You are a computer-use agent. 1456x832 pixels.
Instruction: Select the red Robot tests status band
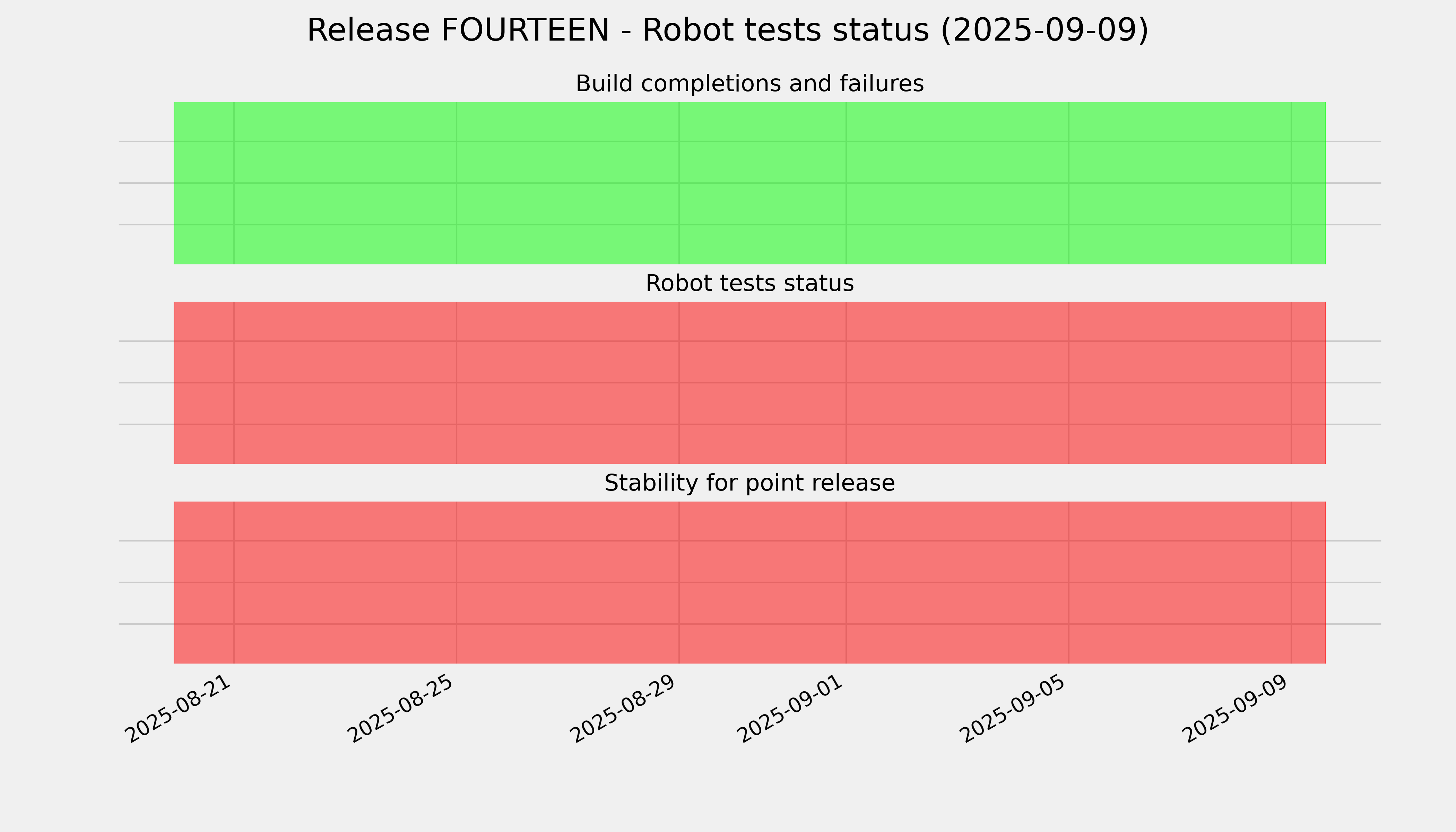(x=750, y=383)
